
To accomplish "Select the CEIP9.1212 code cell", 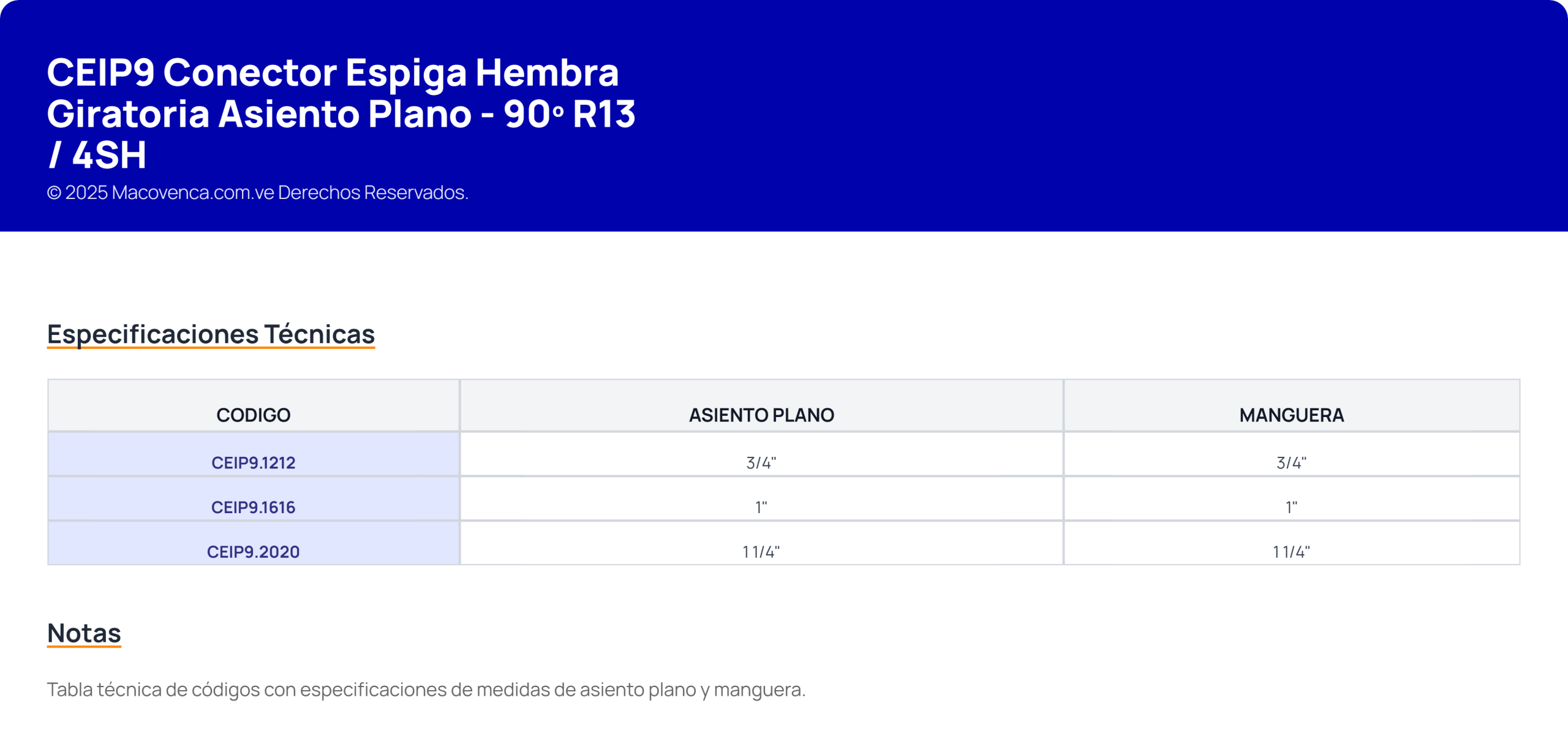I will [x=253, y=462].
